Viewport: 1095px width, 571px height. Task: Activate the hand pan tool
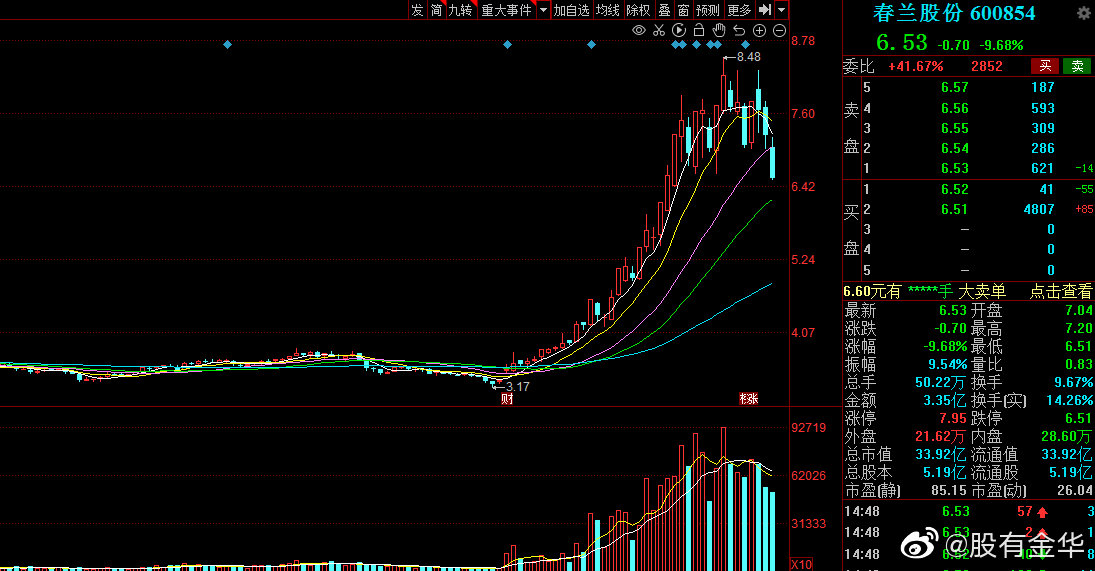[718, 31]
